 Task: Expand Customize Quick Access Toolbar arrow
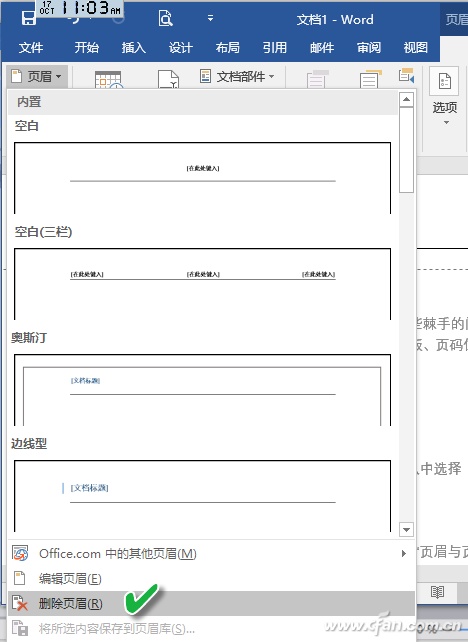point(210,18)
